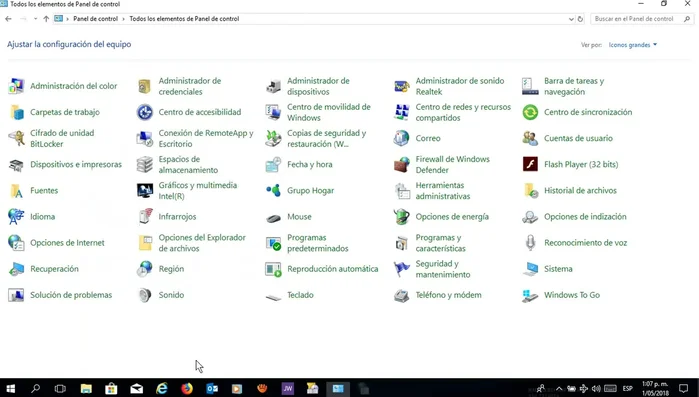Viewport: 699px width, 397px height.
Task: Click the Historial de archivos link
Action: [x=580, y=191]
